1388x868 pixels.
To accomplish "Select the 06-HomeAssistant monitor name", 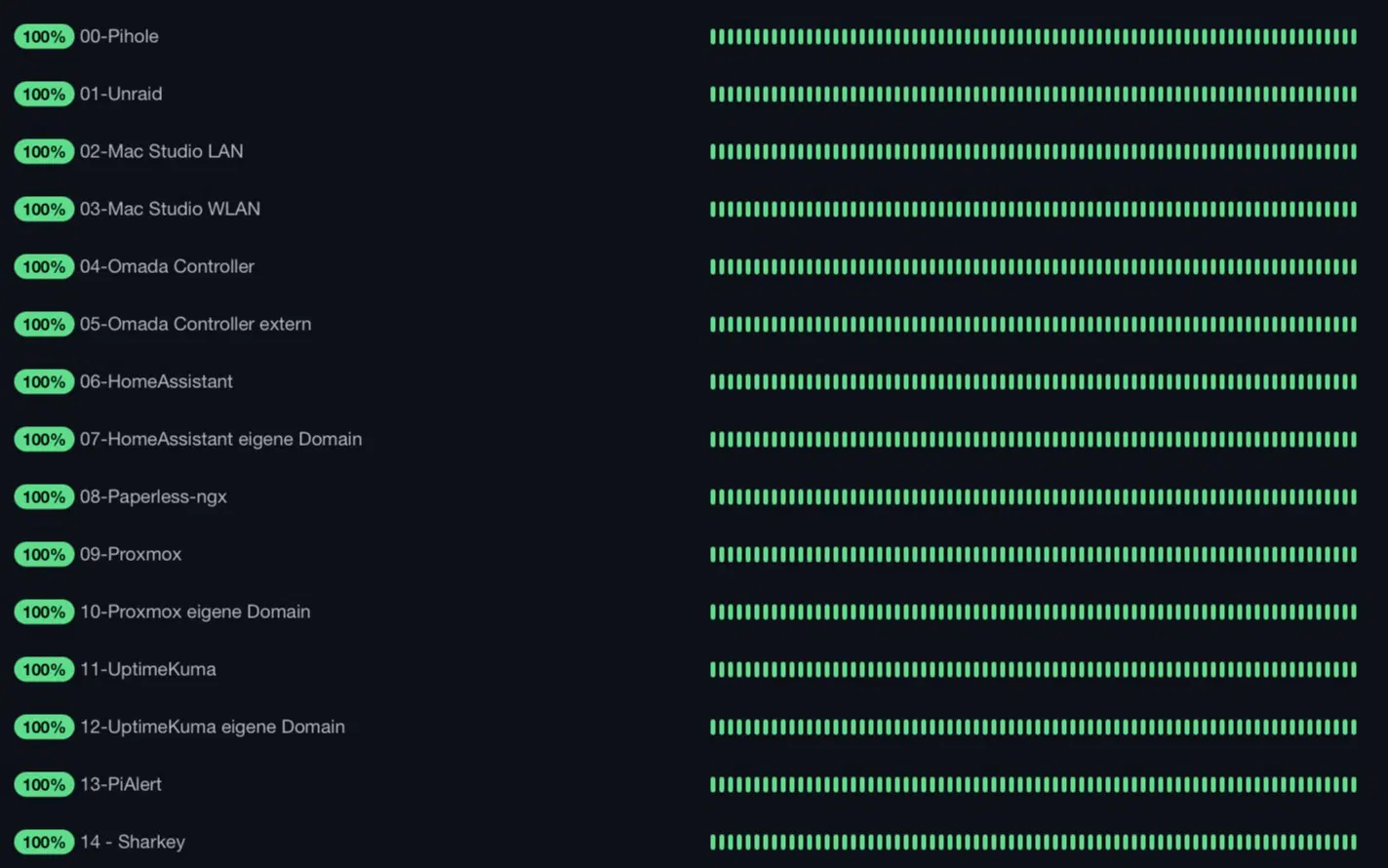I will (x=156, y=382).
